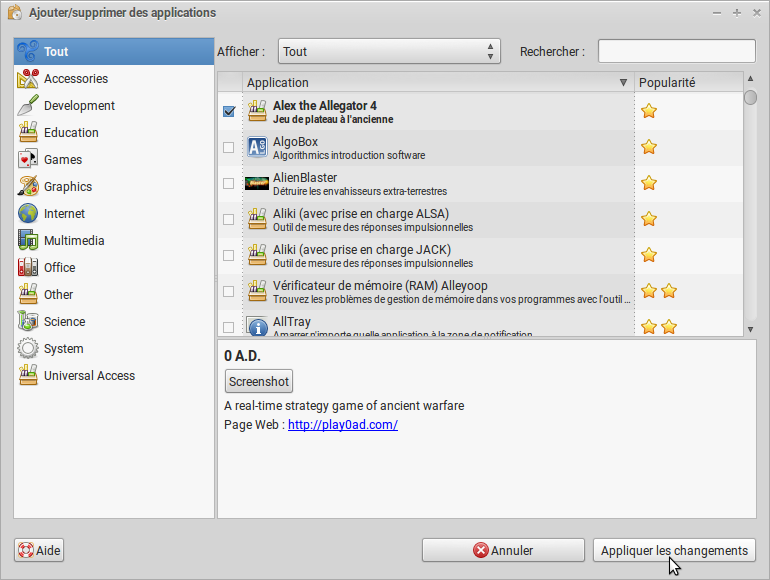770x580 pixels.
Task: Click the Accessories scissors icon
Action: click(x=28, y=79)
